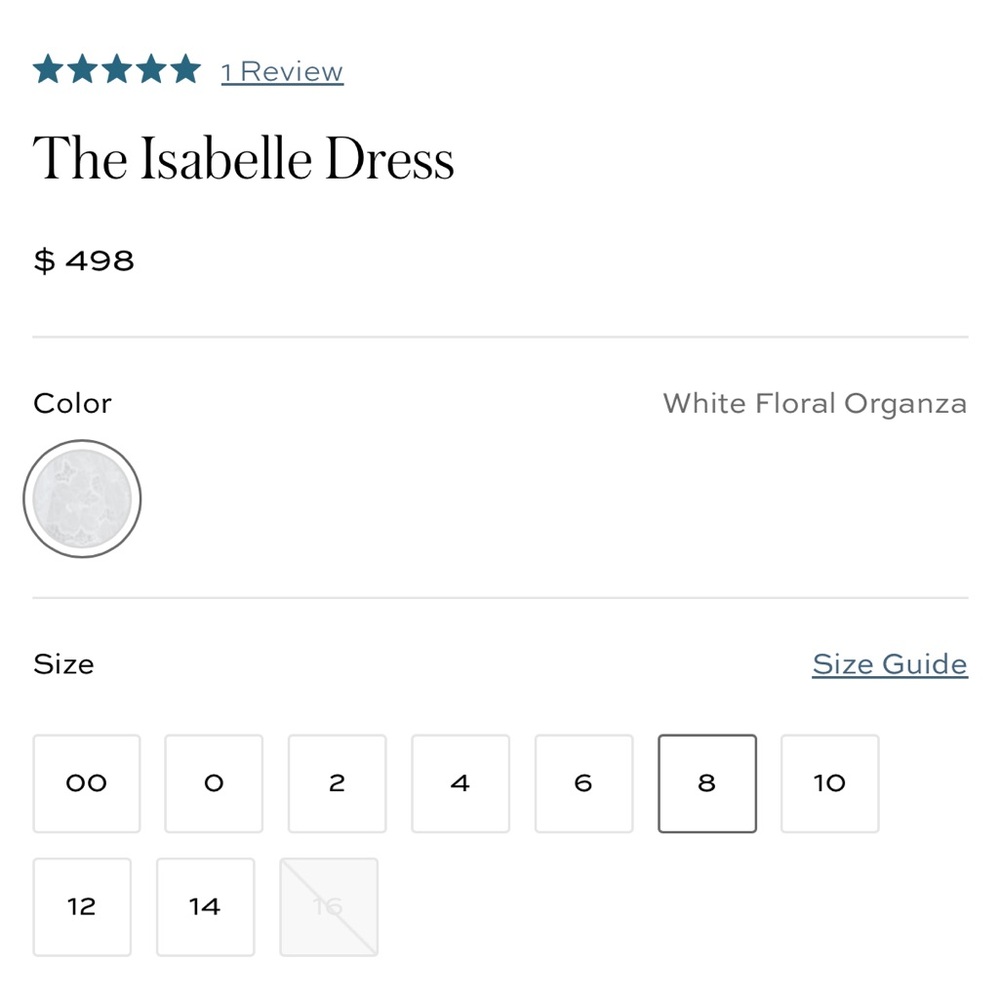Open the Size Guide
Screen dimensions: 1000x1000
point(889,663)
